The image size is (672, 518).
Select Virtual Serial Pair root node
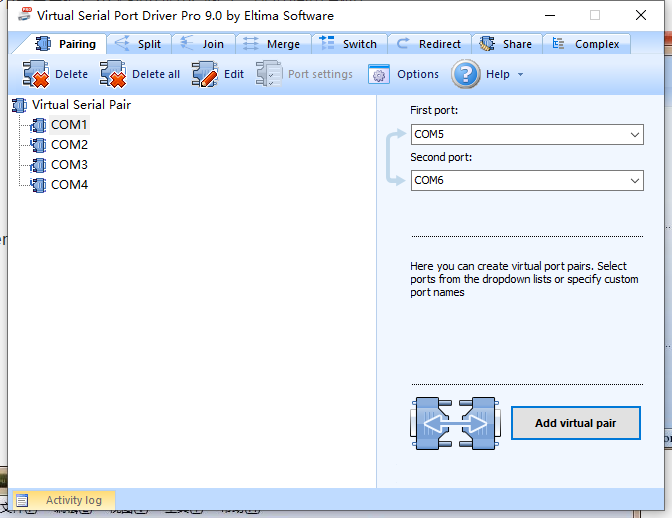(81, 105)
